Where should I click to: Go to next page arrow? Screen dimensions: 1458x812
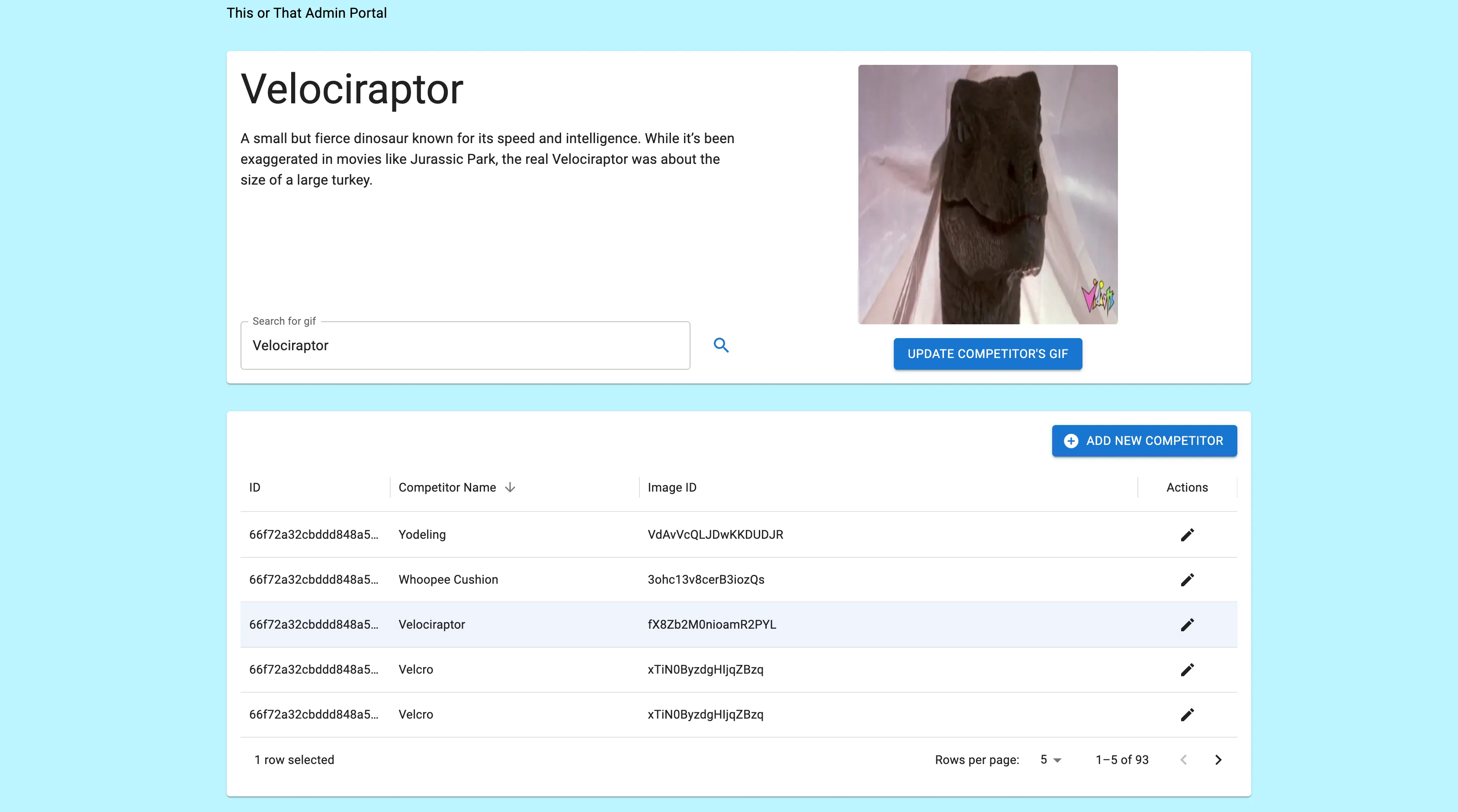pos(1218,759)
